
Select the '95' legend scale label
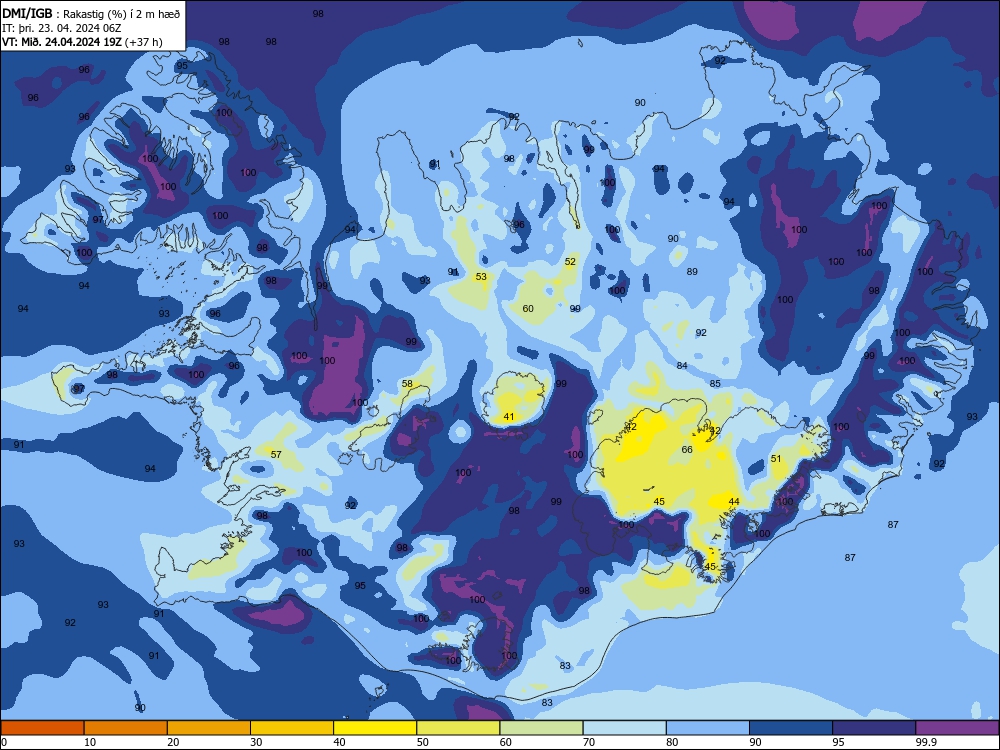(x=839, y=742)
